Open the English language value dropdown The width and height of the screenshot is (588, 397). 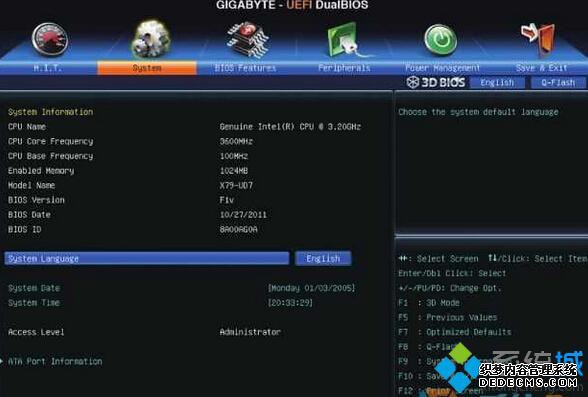tap(323, 258)
